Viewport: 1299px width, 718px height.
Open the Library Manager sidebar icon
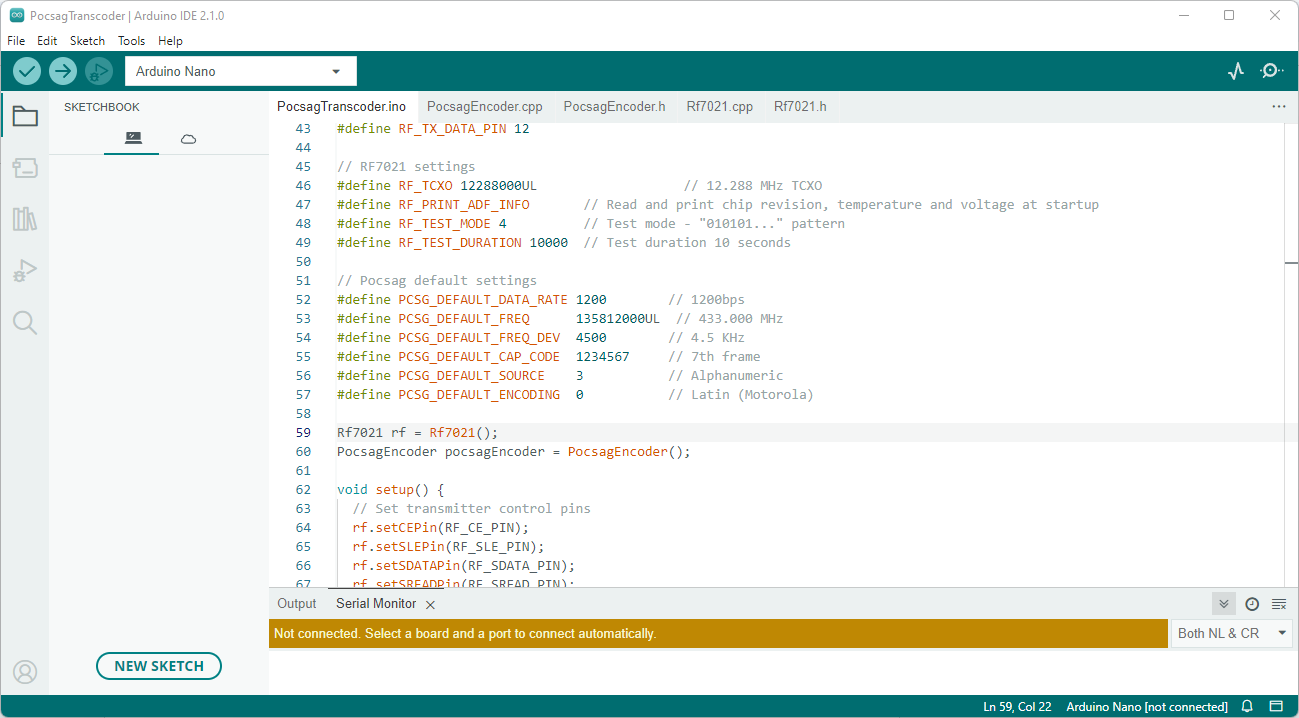pyautogui.click(x=25, y=219)
